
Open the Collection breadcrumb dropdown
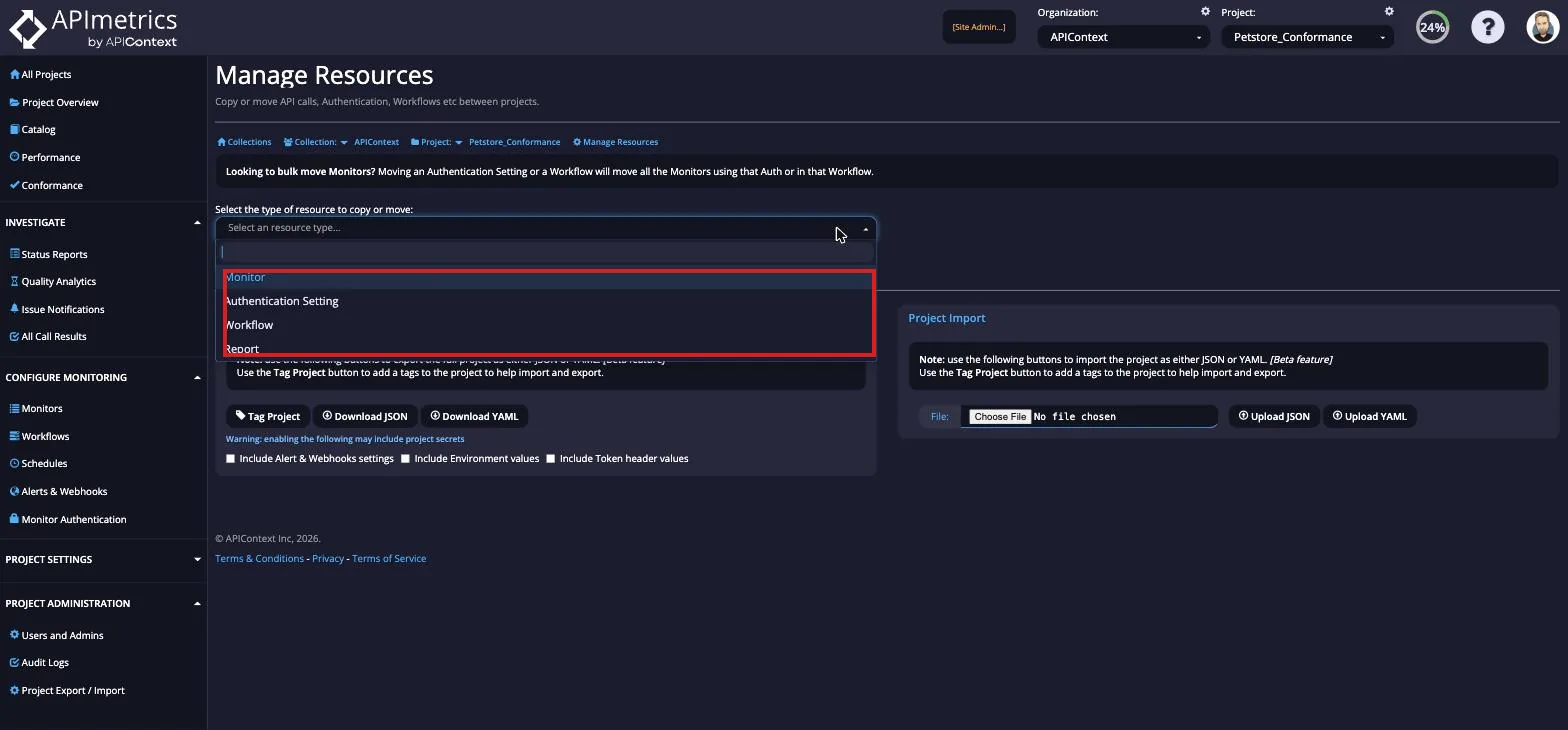[x=316, y=142]
